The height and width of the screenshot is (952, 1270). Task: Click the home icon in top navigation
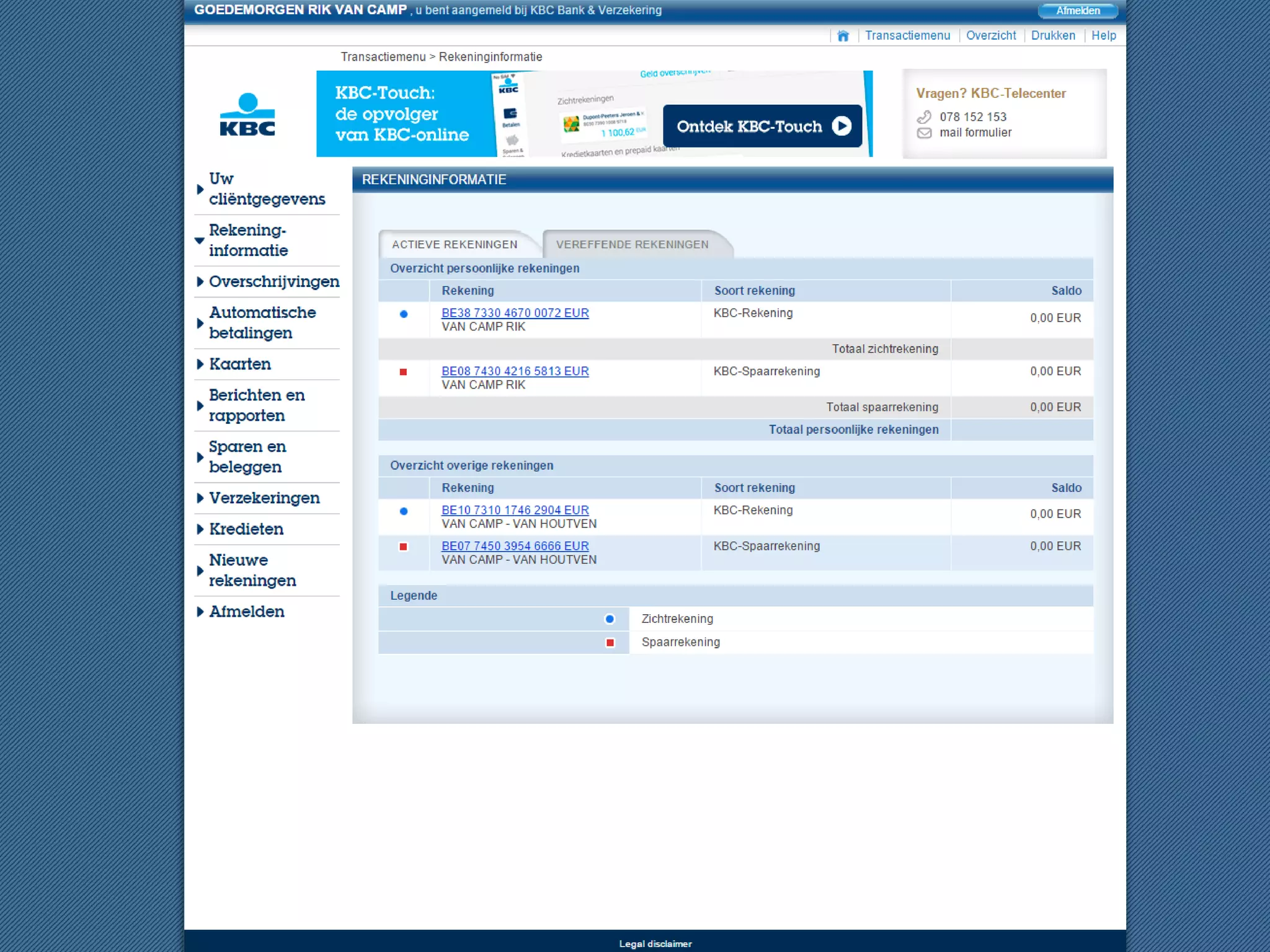click(843, 36)
